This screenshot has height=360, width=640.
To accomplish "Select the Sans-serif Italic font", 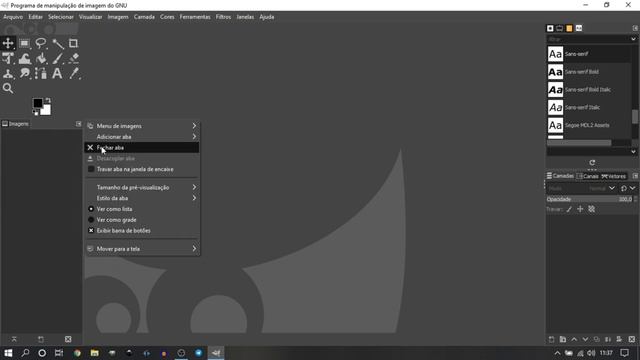I will coord(589,107).
